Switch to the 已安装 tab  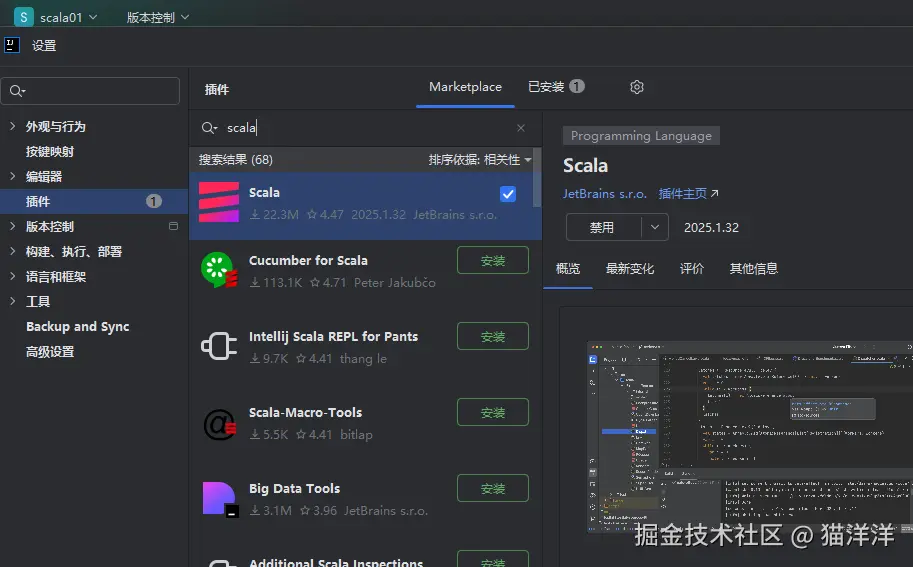pos(556,87)
